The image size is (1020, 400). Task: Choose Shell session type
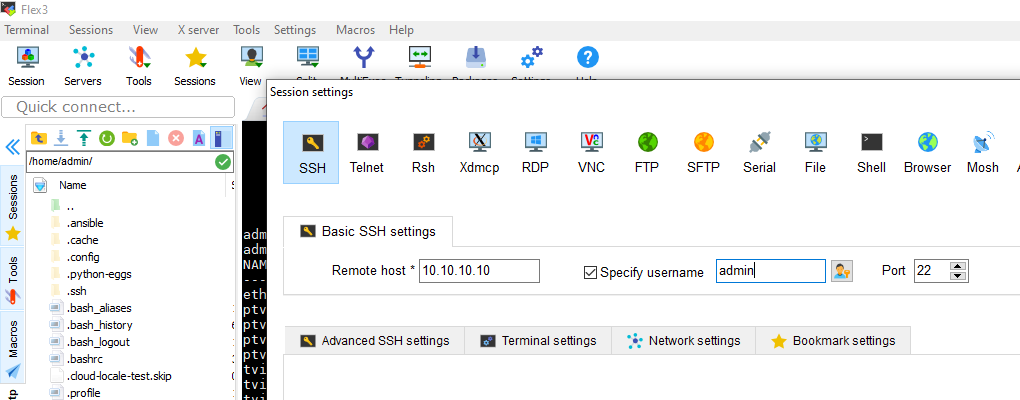[x=871, y=152]
